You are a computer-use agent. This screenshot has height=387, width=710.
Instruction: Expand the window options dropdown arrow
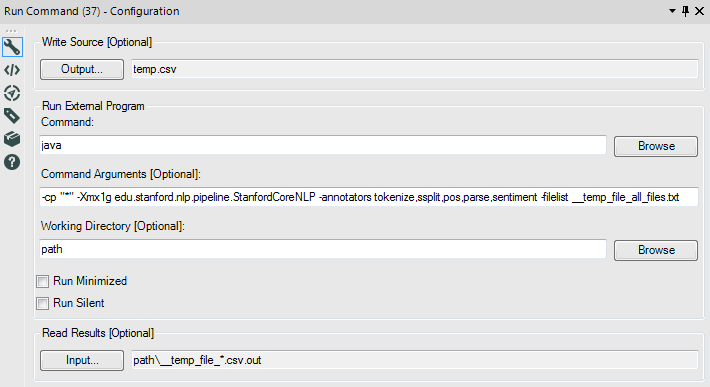click(x=672, y=11)
